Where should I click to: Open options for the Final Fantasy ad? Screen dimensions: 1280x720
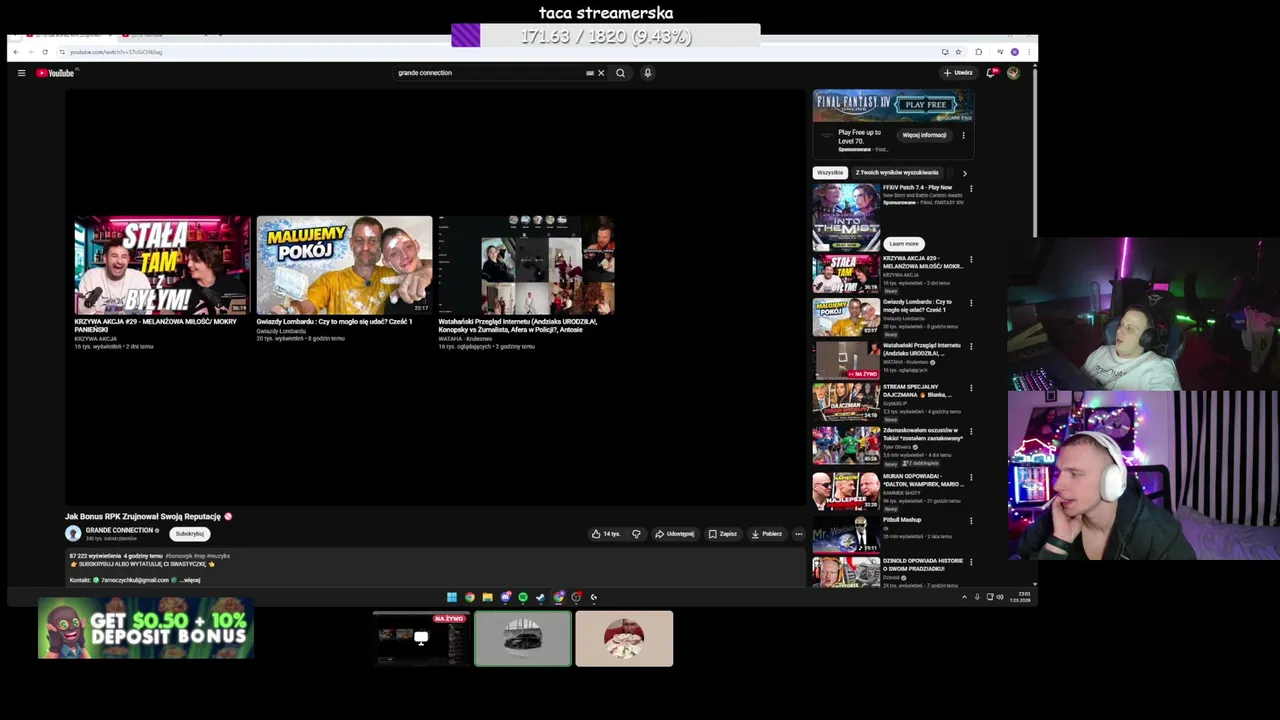963,135
